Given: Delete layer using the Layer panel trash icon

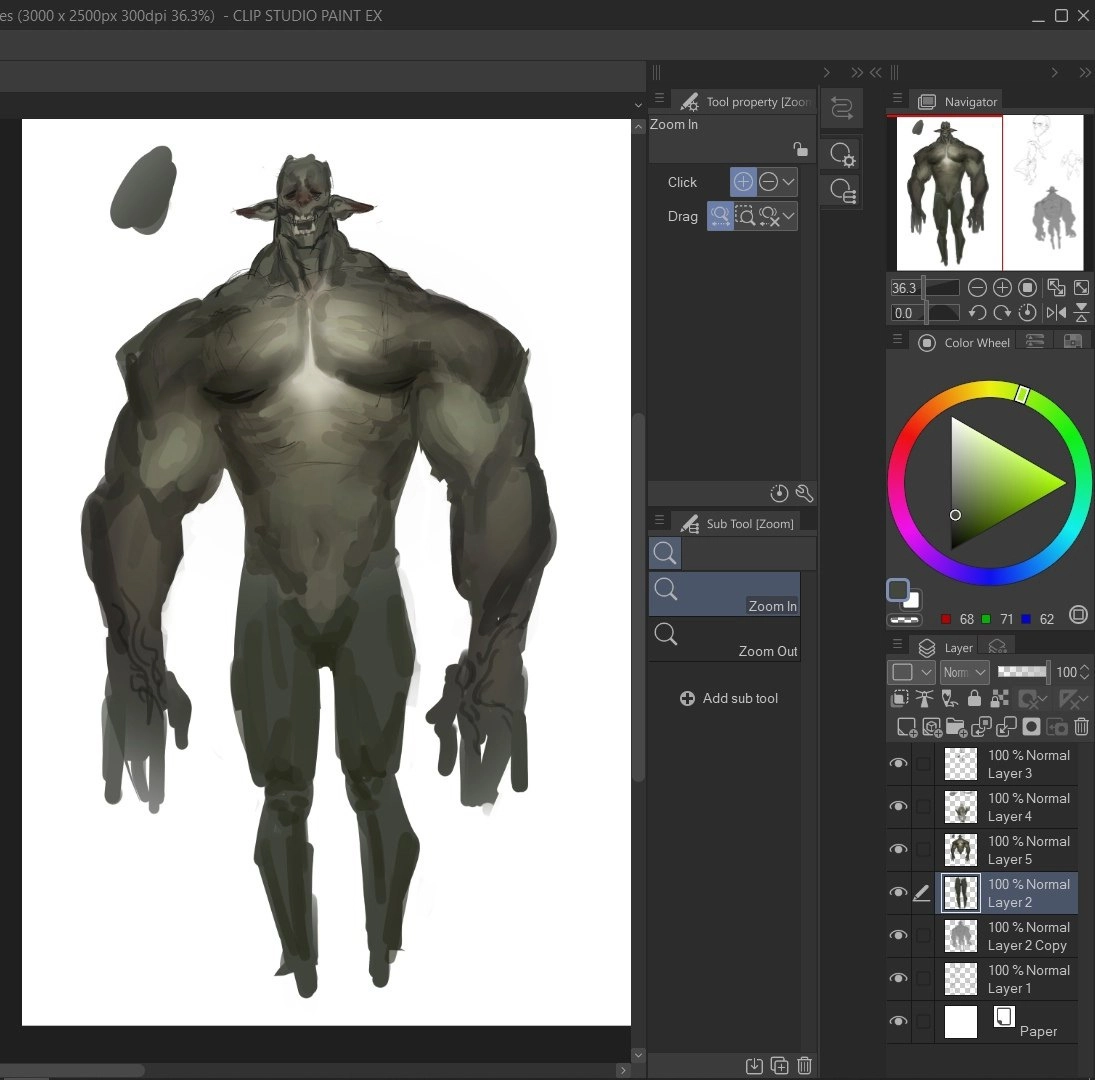Looking at the screenshot, I should click(1081, 727).
